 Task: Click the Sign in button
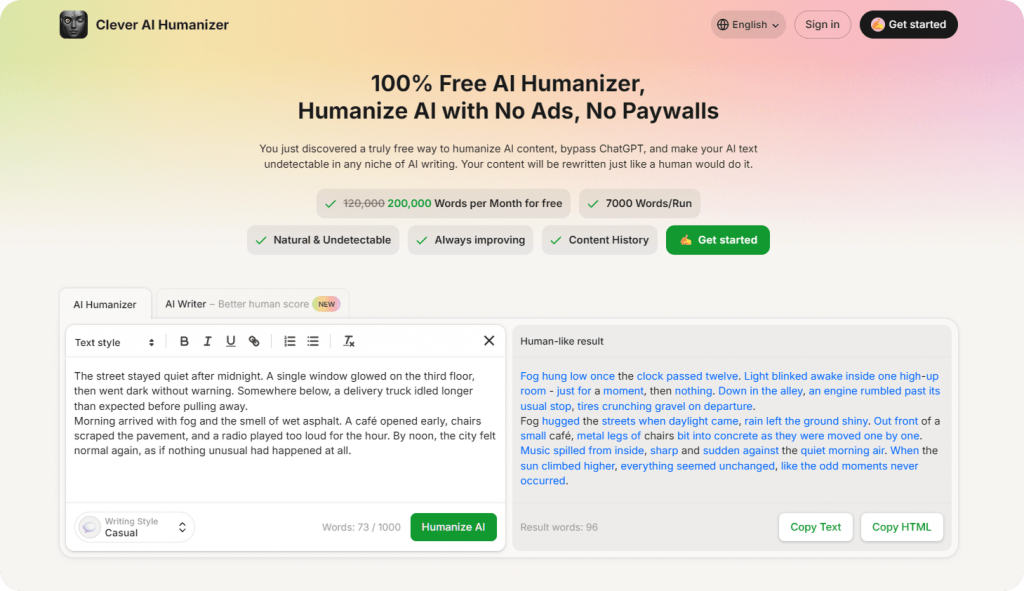click(822, 25)
